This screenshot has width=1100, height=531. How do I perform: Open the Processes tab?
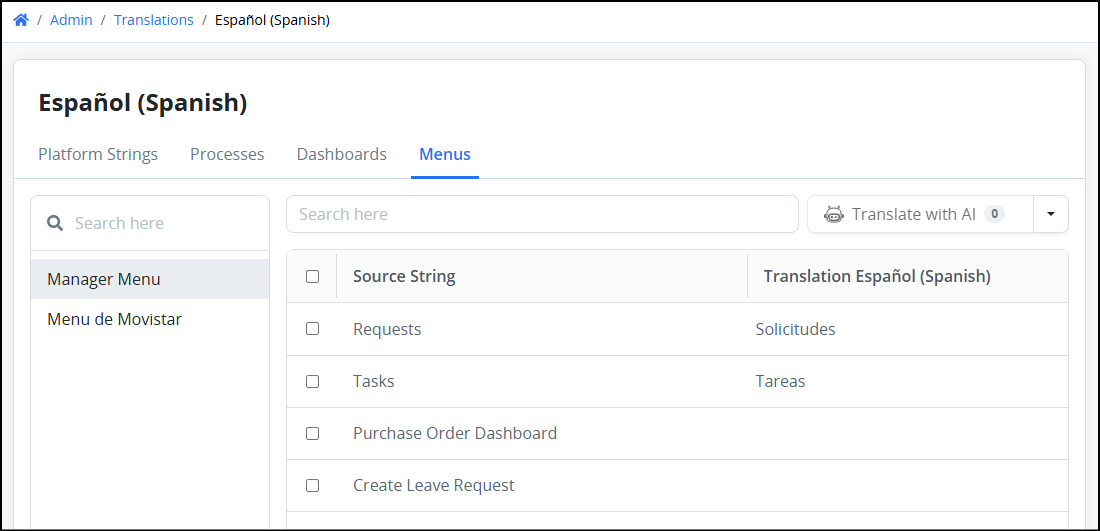click(x=227, y=154)
